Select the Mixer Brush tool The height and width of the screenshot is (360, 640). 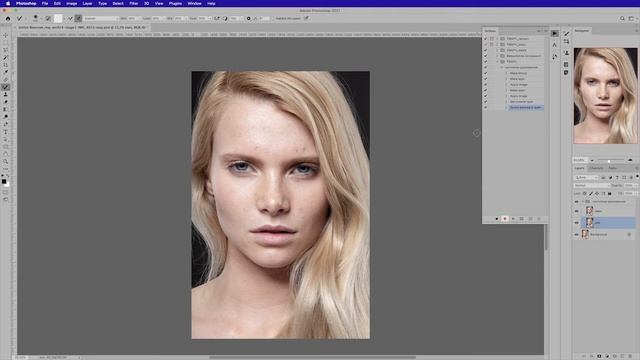5,87
